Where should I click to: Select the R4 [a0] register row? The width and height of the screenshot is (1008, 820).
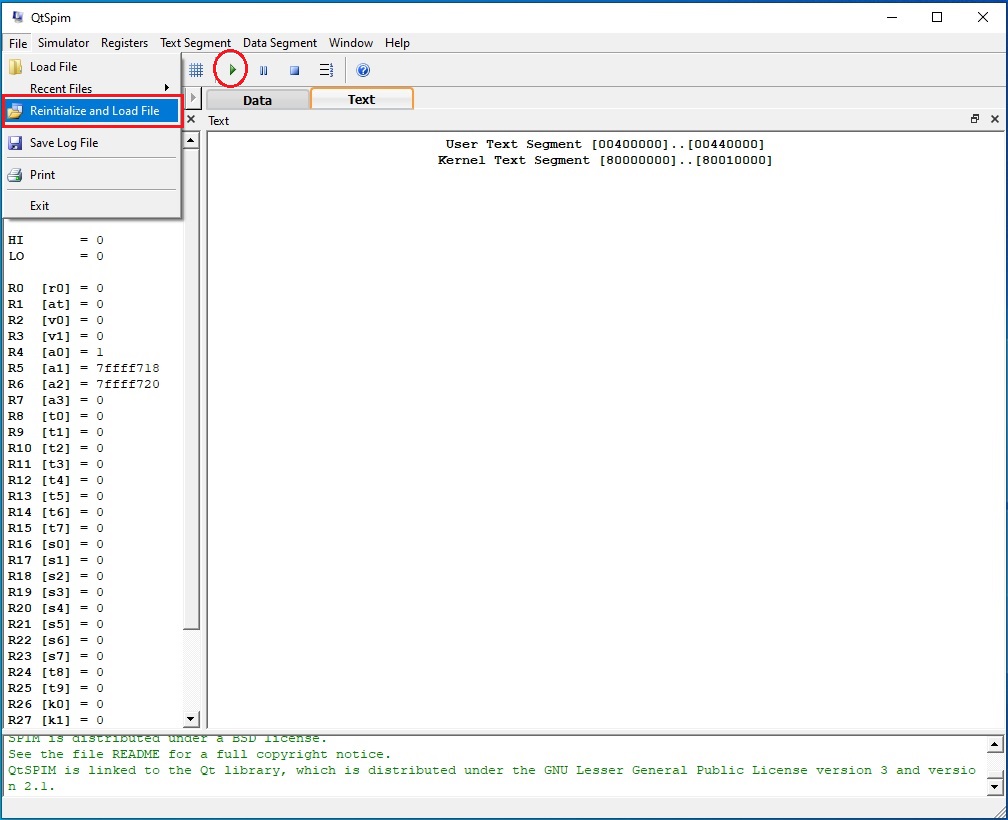click(x=55, y=352)
